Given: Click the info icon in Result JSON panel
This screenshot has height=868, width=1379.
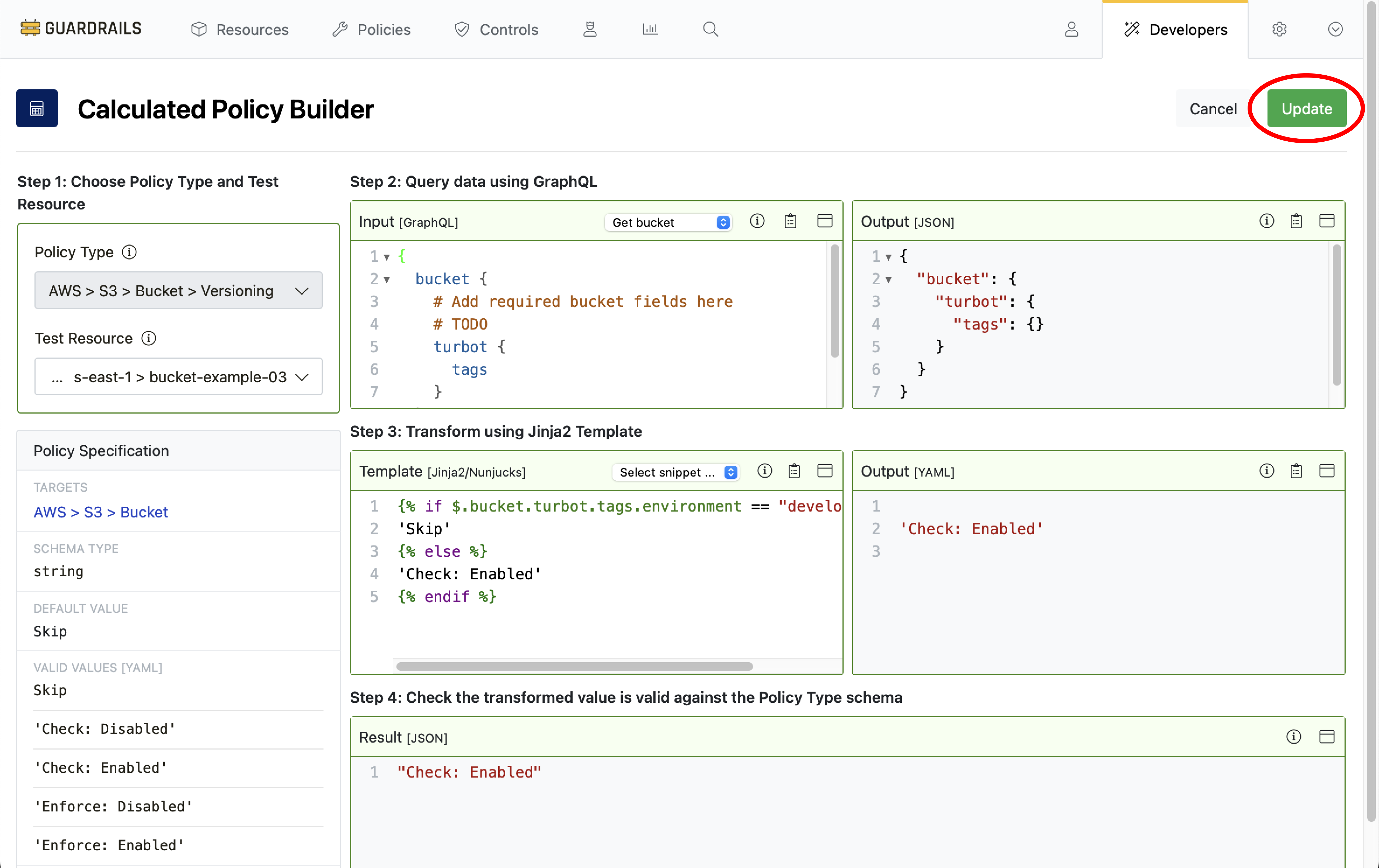Looking at the screenshot, I should [x=1293, y=736].
